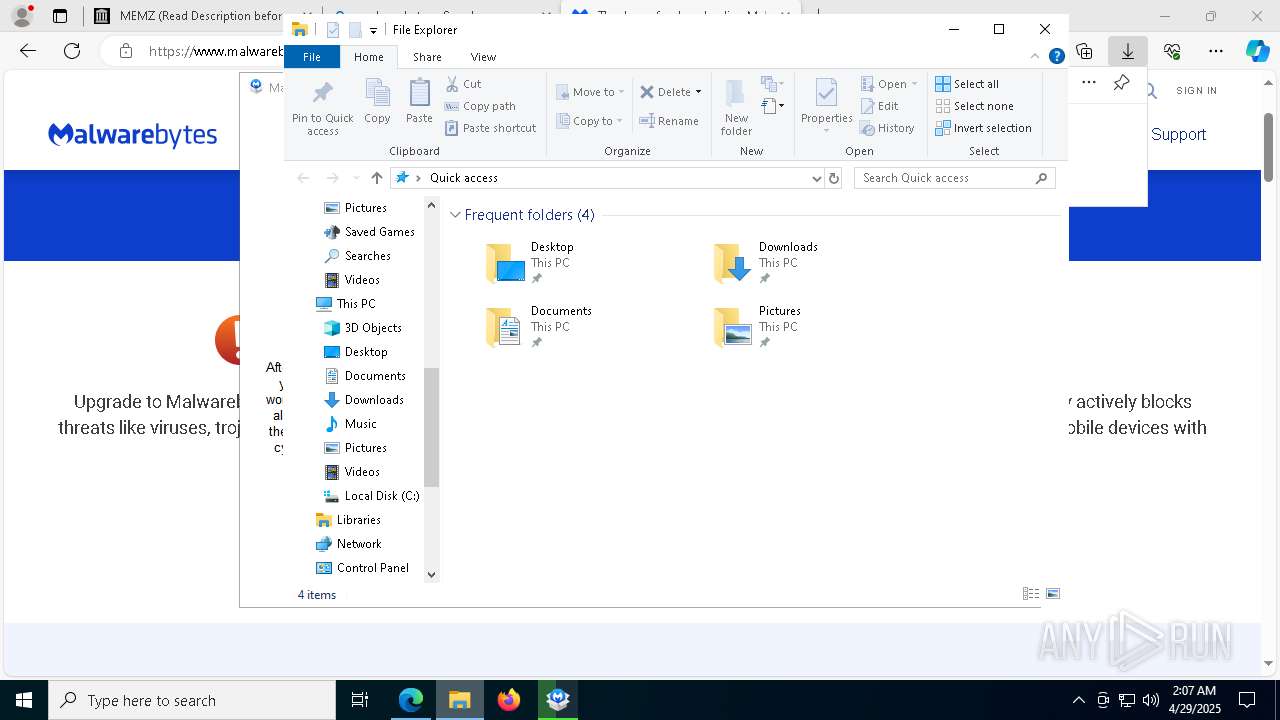Open Edge downloads toolbar icon
The image size is (1280, 720).
[x=1128, y=51]
